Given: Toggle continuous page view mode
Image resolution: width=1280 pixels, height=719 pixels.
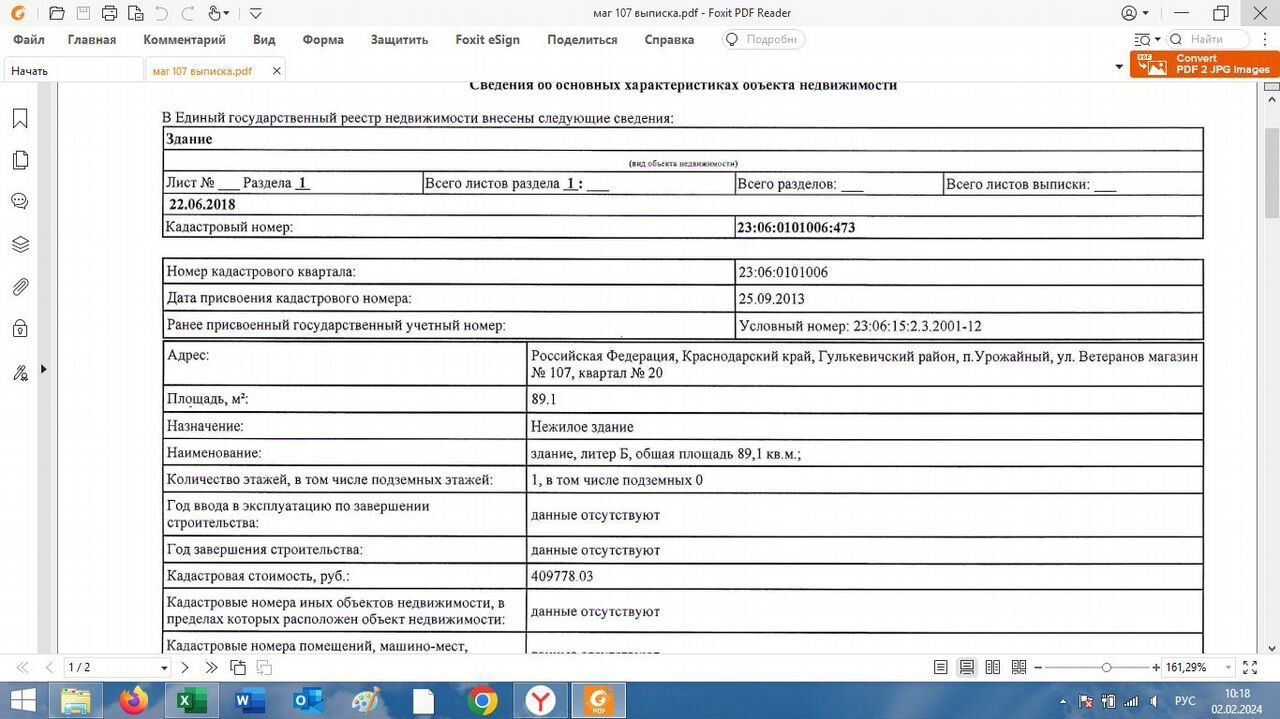Looking at the screenshot, I should (x=967, y=667).
